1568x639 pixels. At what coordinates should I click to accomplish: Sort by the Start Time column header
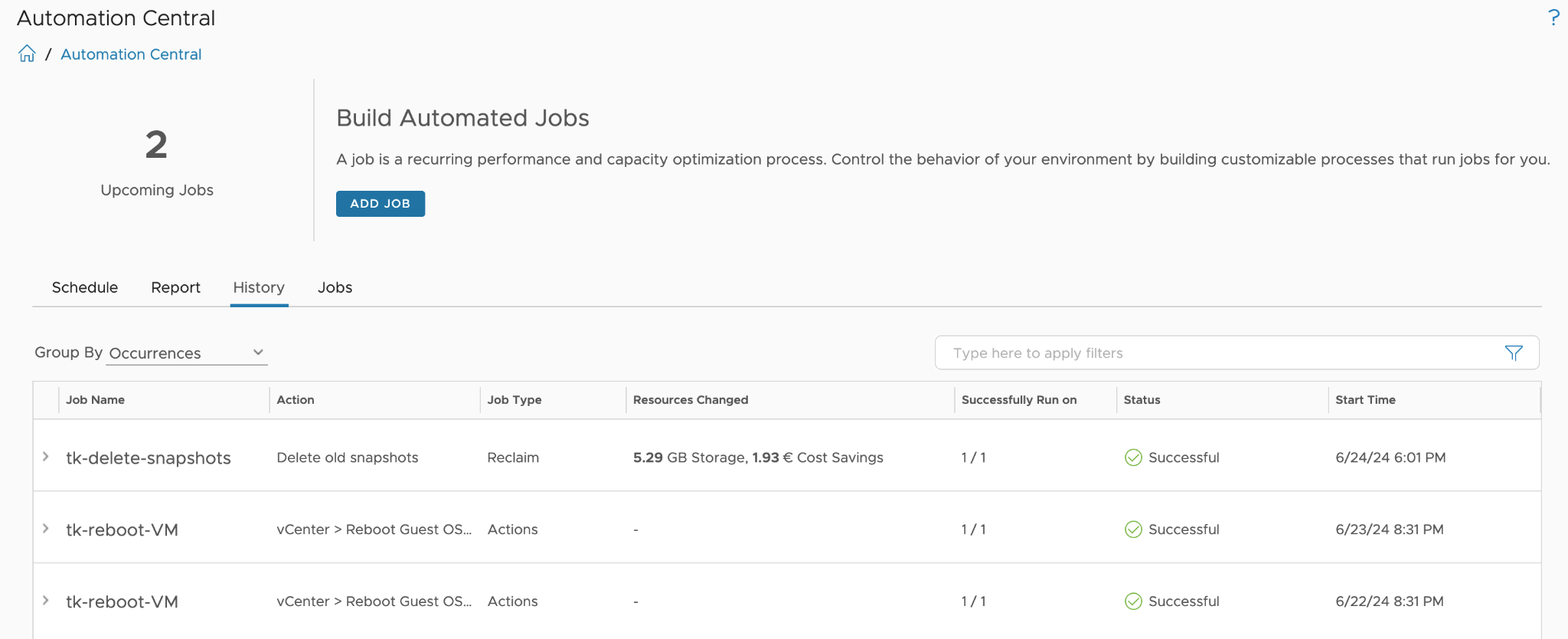(1366, 400)
